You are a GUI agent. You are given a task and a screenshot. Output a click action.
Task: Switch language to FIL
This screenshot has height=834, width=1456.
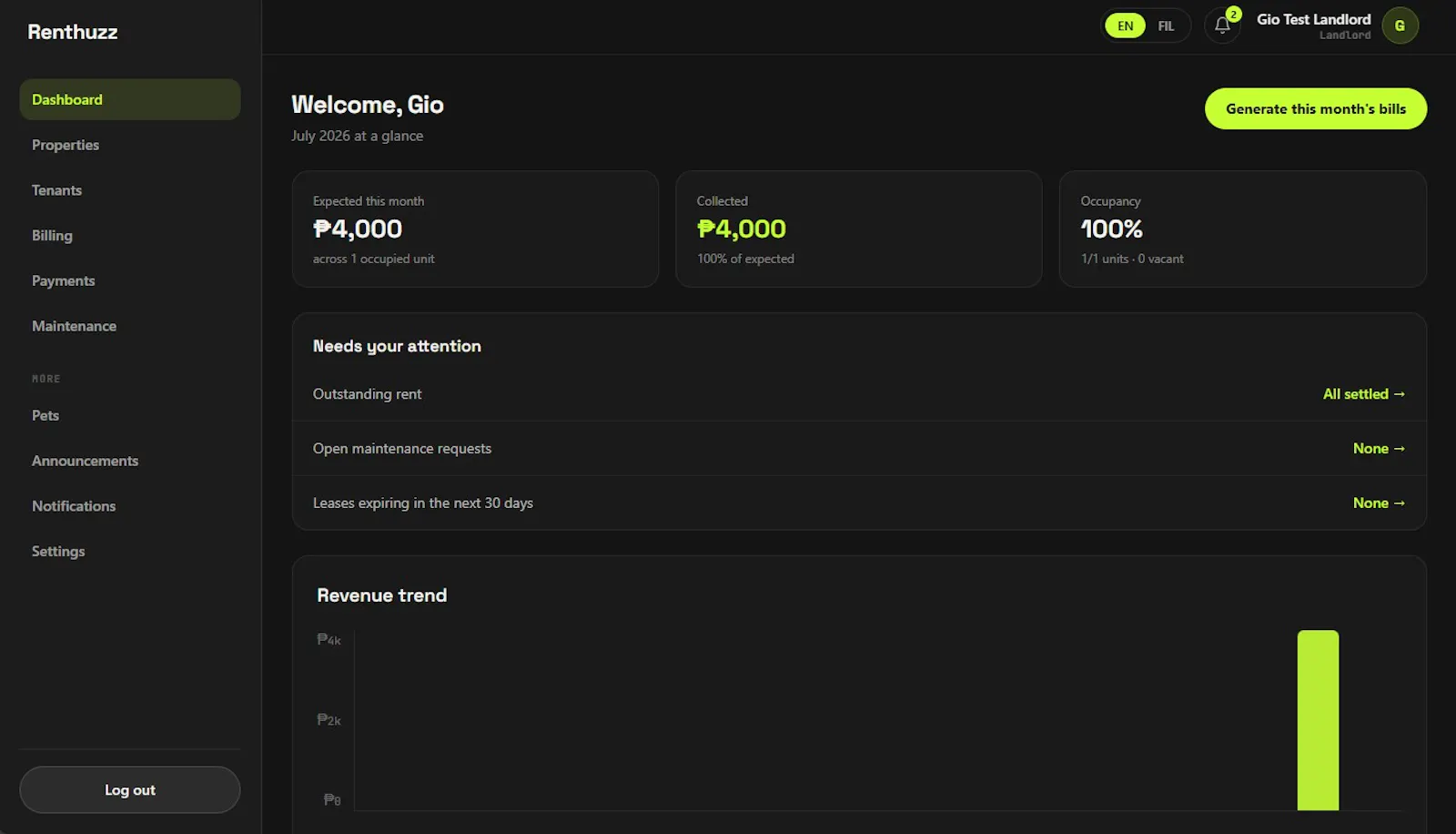tap(1166, 25)
